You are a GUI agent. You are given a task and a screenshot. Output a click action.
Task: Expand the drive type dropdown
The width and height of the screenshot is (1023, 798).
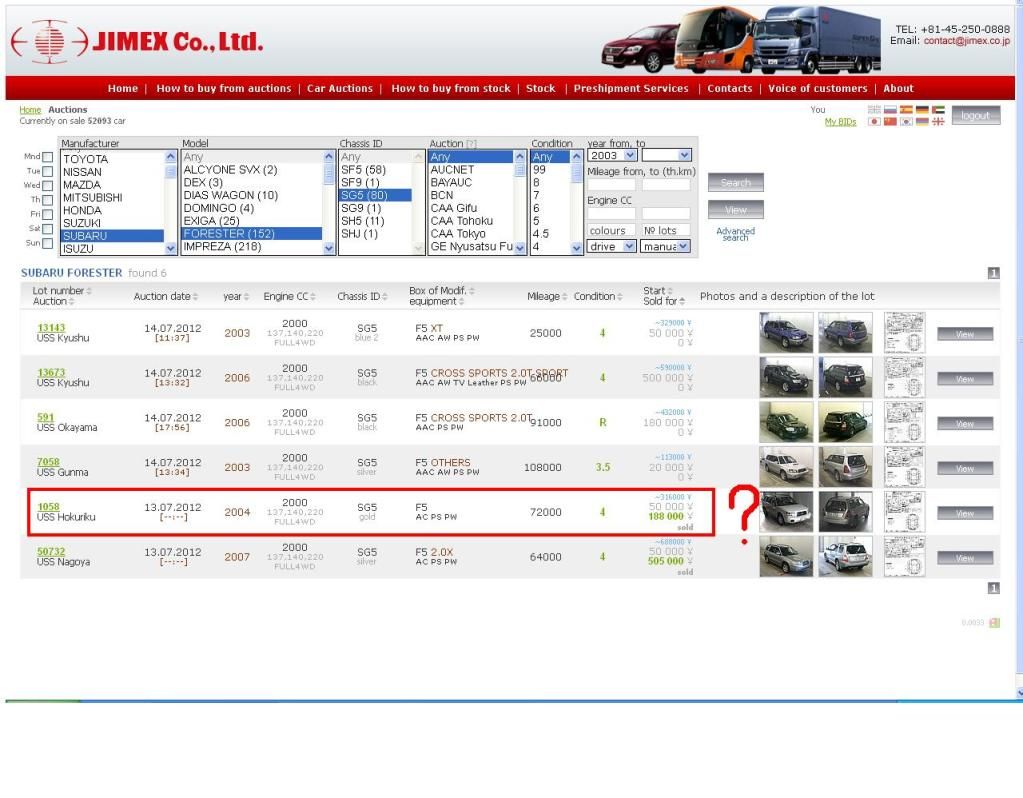pos(611,246)
